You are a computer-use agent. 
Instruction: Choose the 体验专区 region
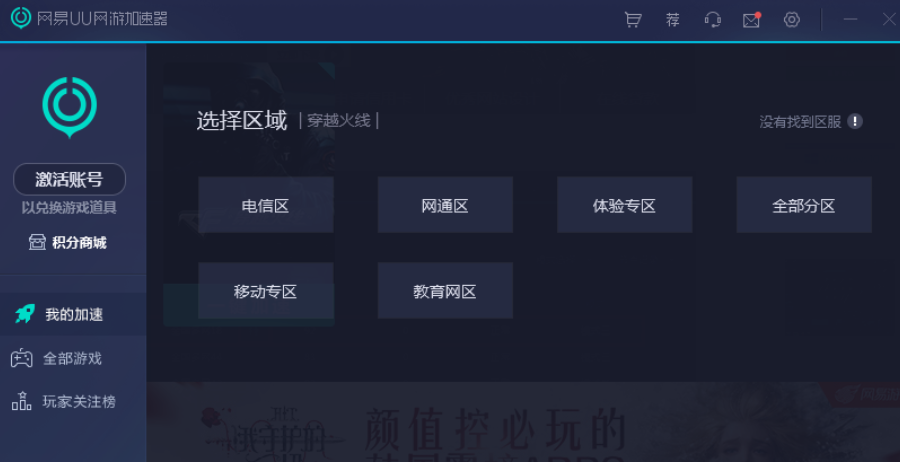click(x=624, y=205)
